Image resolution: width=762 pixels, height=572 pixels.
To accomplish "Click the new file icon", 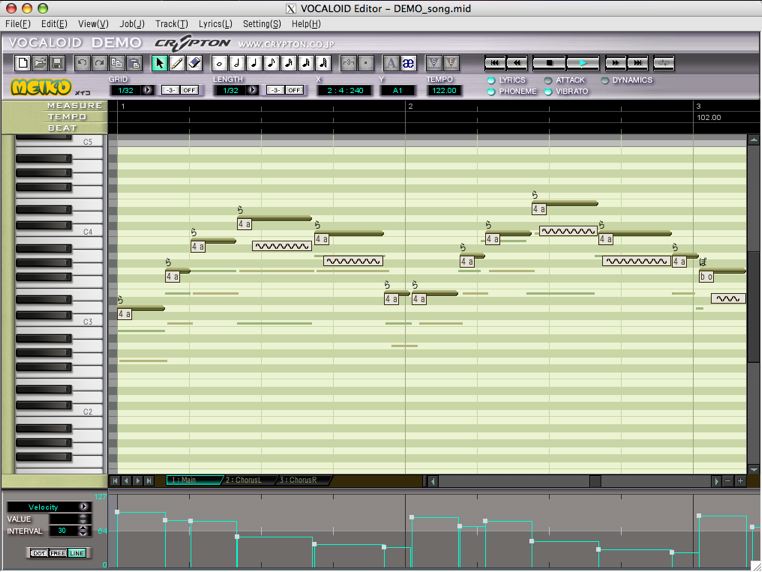I will pyautogui.click(x=23, y=63).
